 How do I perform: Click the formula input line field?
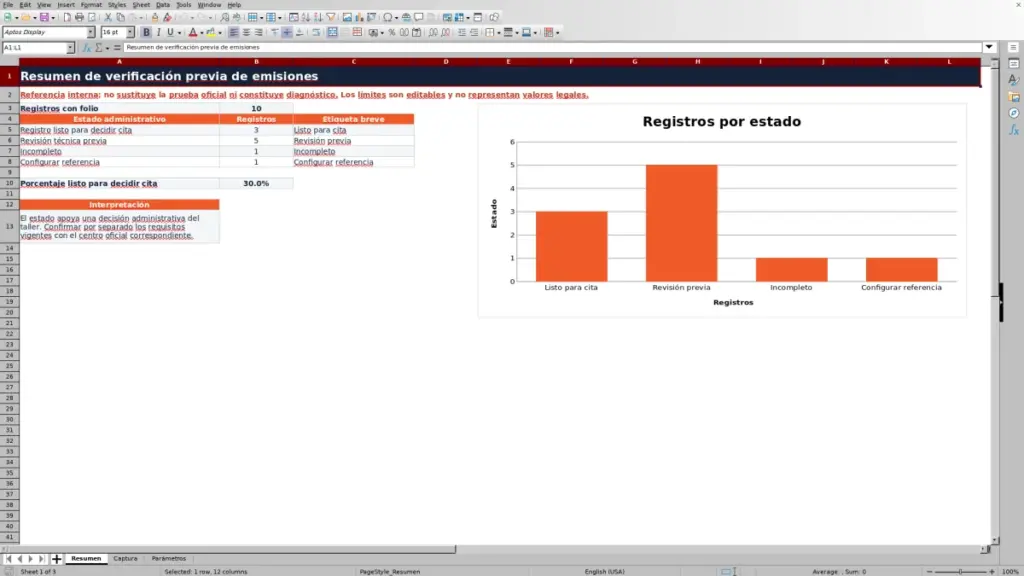click(x=552, y=47)
